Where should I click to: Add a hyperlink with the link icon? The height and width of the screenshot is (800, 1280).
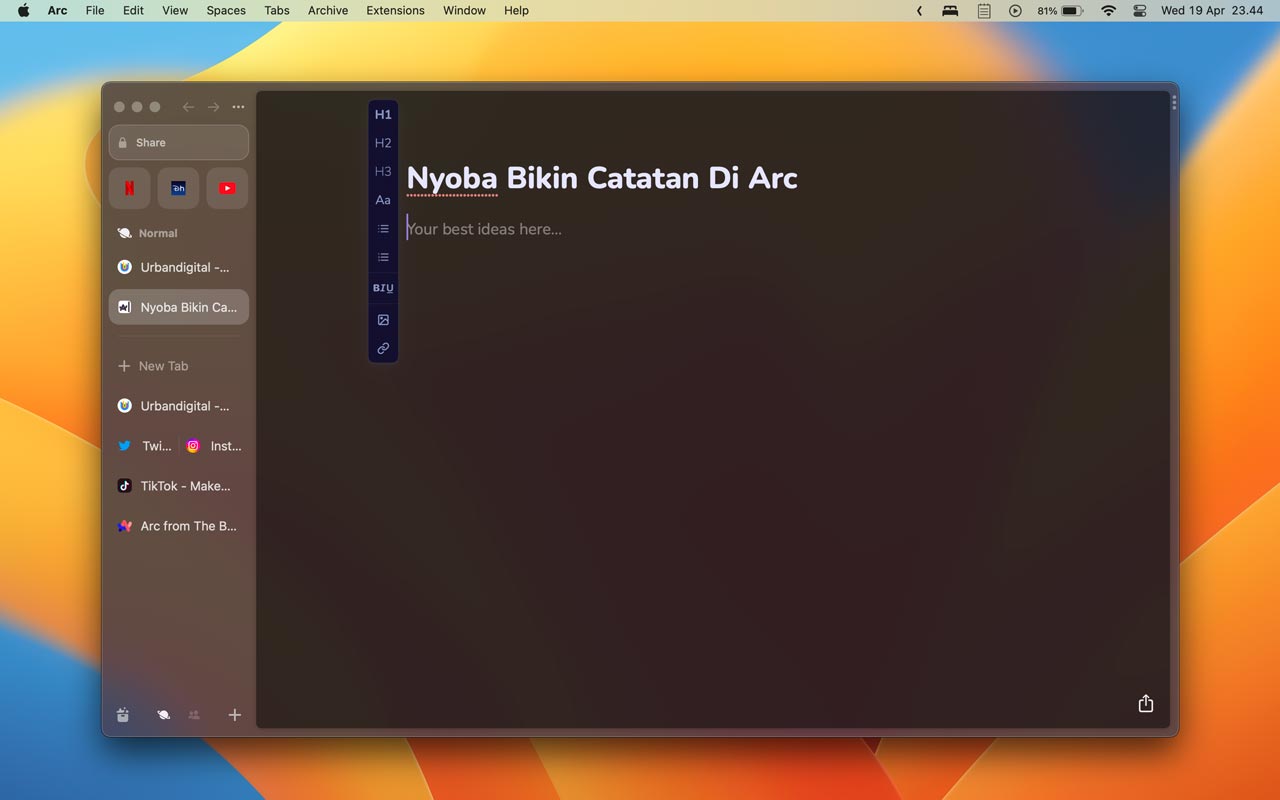(383, 349)
